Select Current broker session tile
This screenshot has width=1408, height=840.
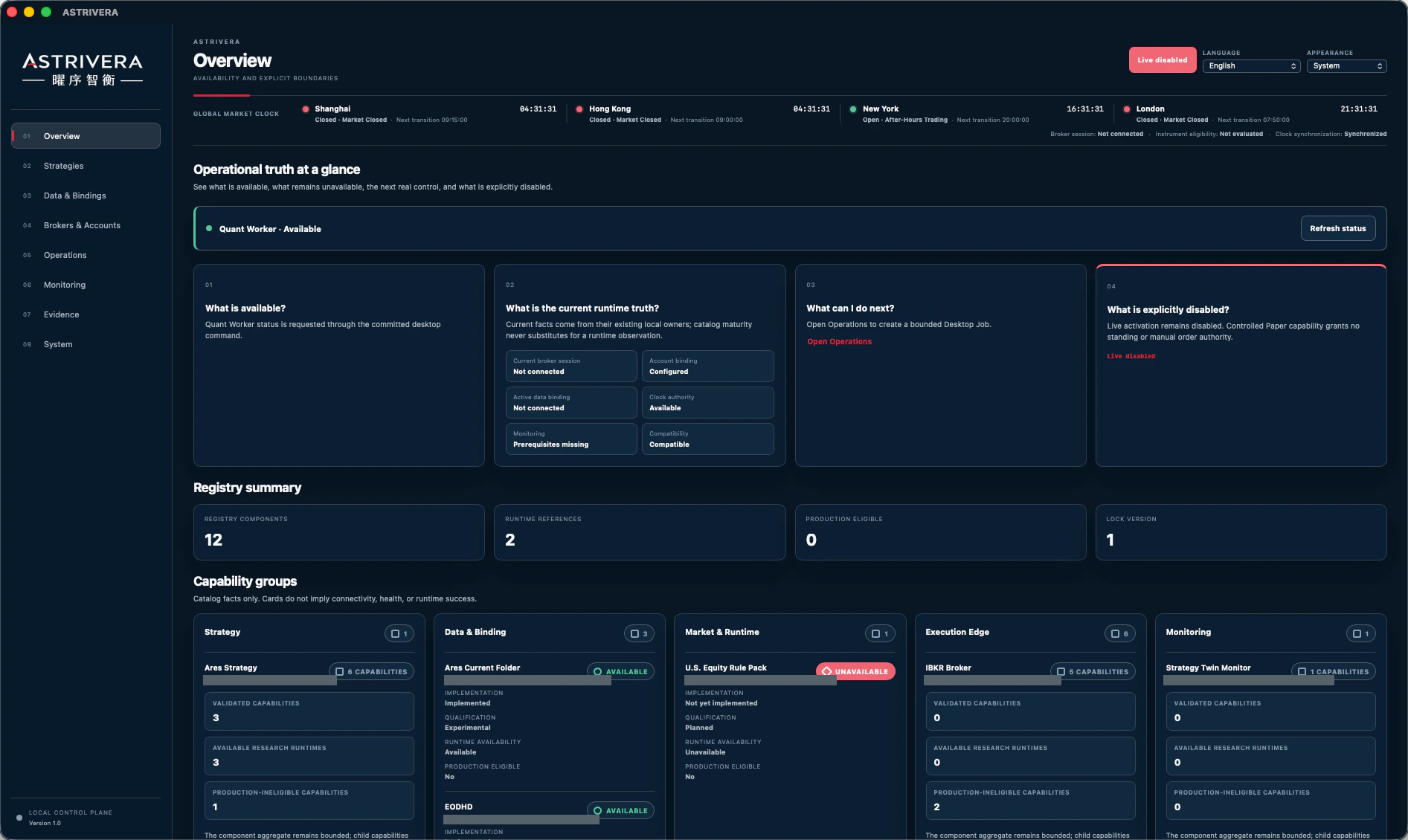[x=571, y=366]
